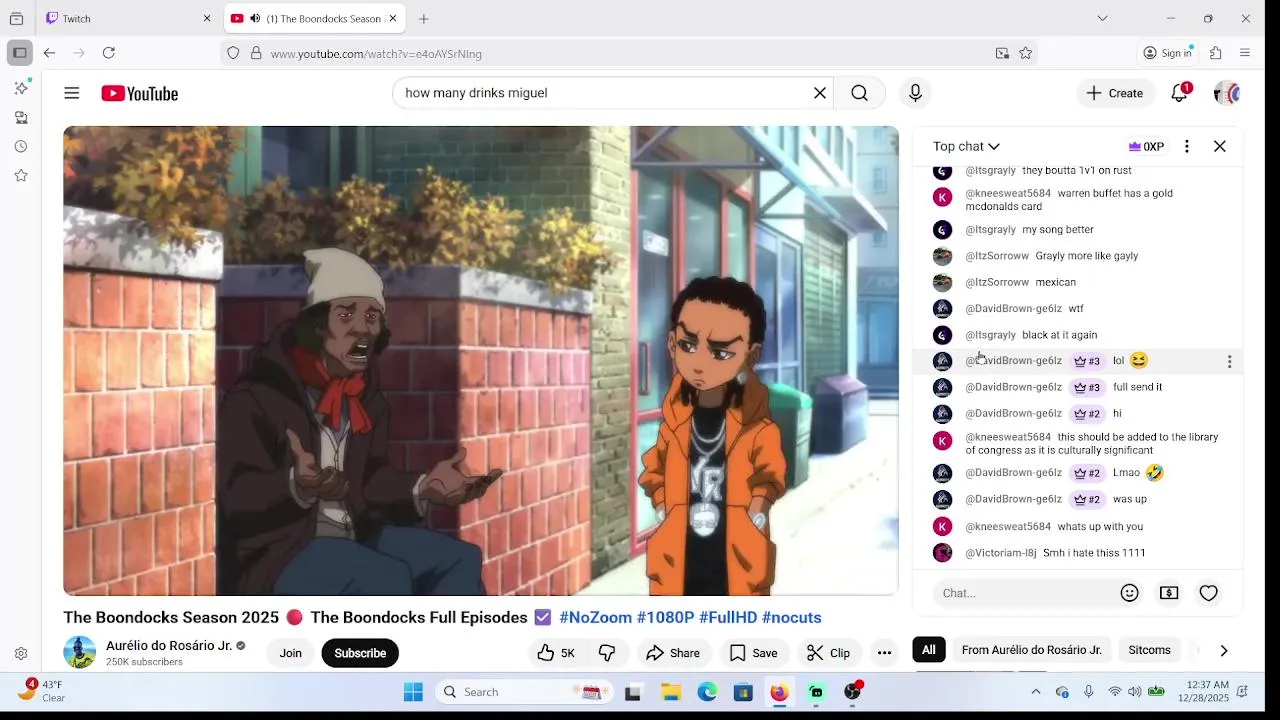
Task: Open tracking protection shield in address bar
Action: 233,53
